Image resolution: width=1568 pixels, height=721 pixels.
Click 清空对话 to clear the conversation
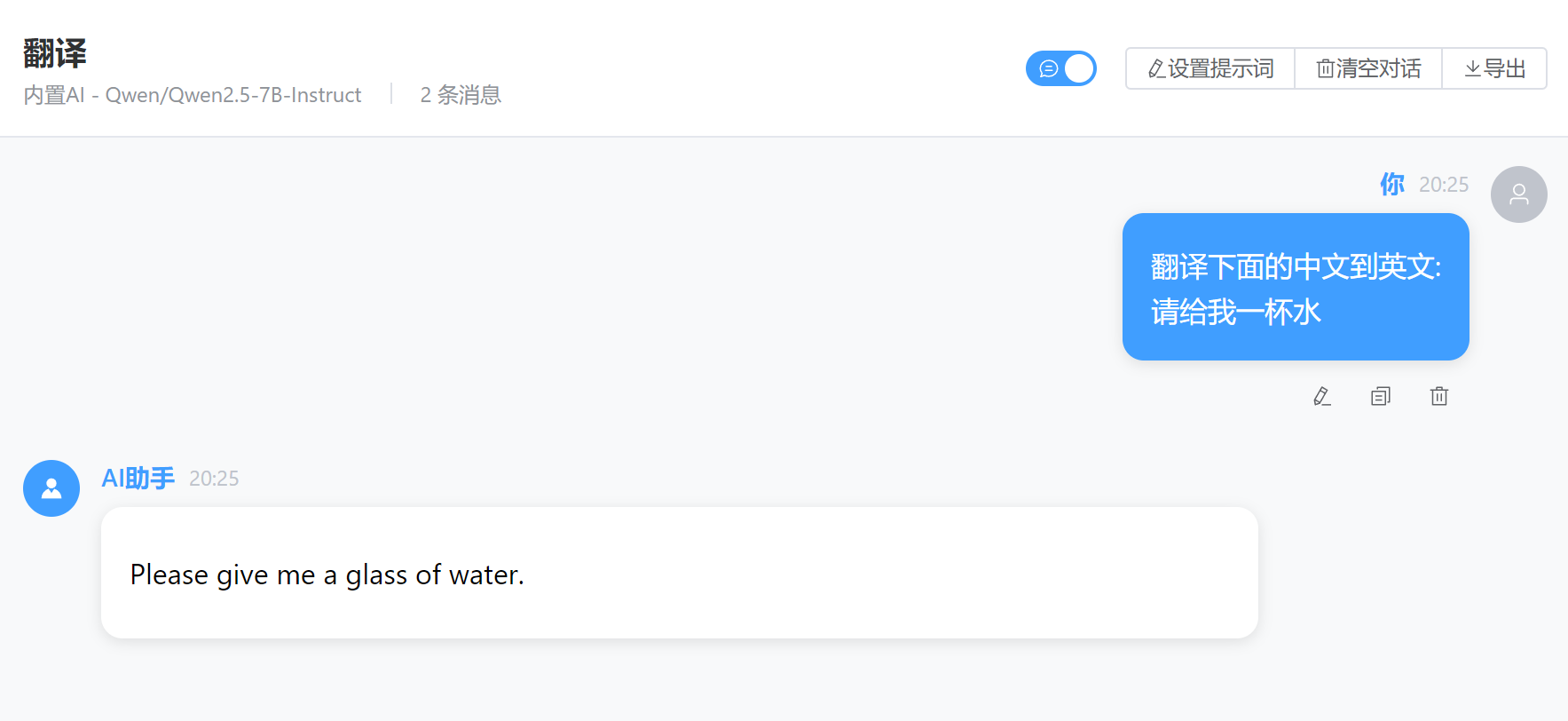coord(1367,67)
